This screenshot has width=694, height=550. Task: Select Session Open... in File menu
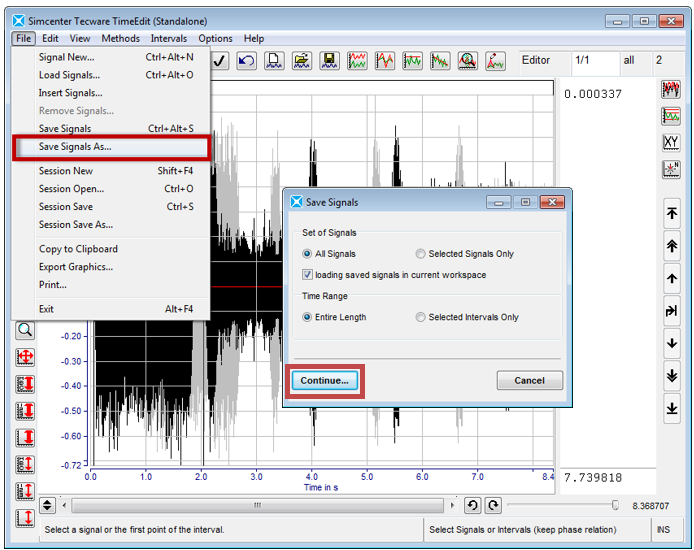(112, 189)
